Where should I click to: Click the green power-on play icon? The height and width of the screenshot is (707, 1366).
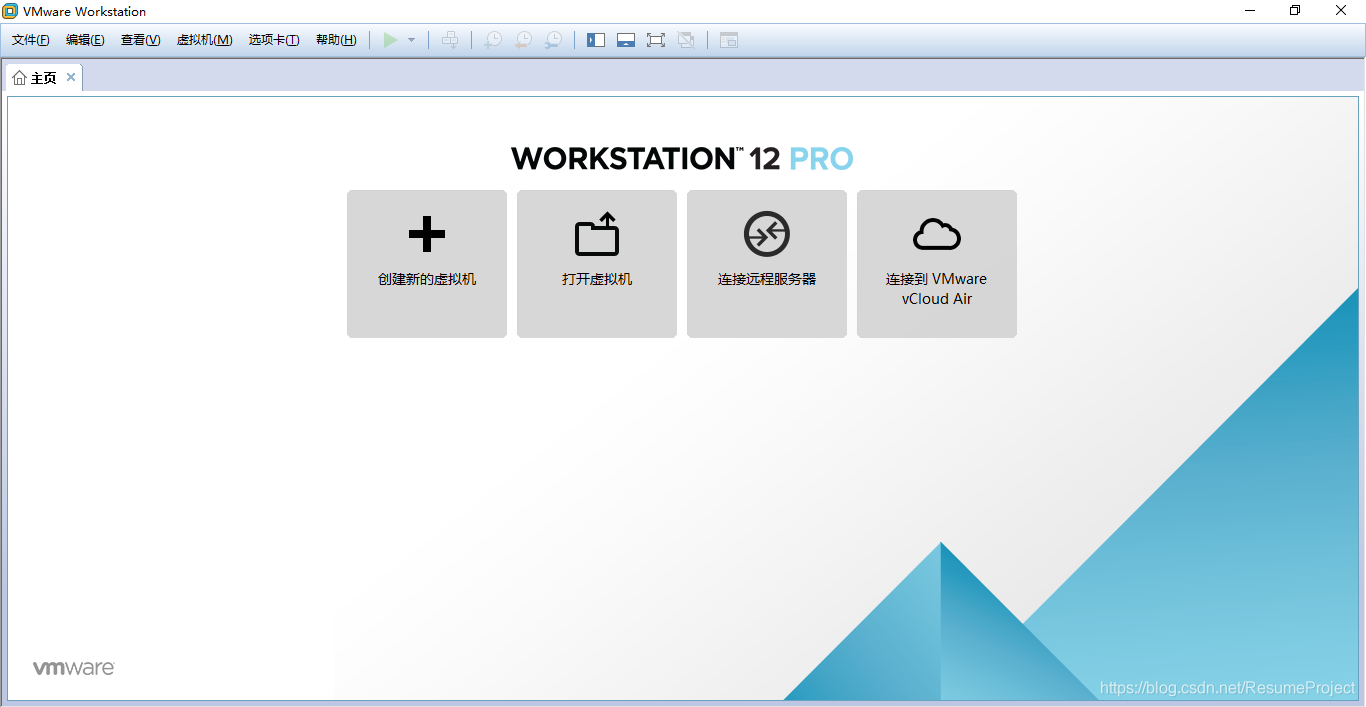click(391, 40)
